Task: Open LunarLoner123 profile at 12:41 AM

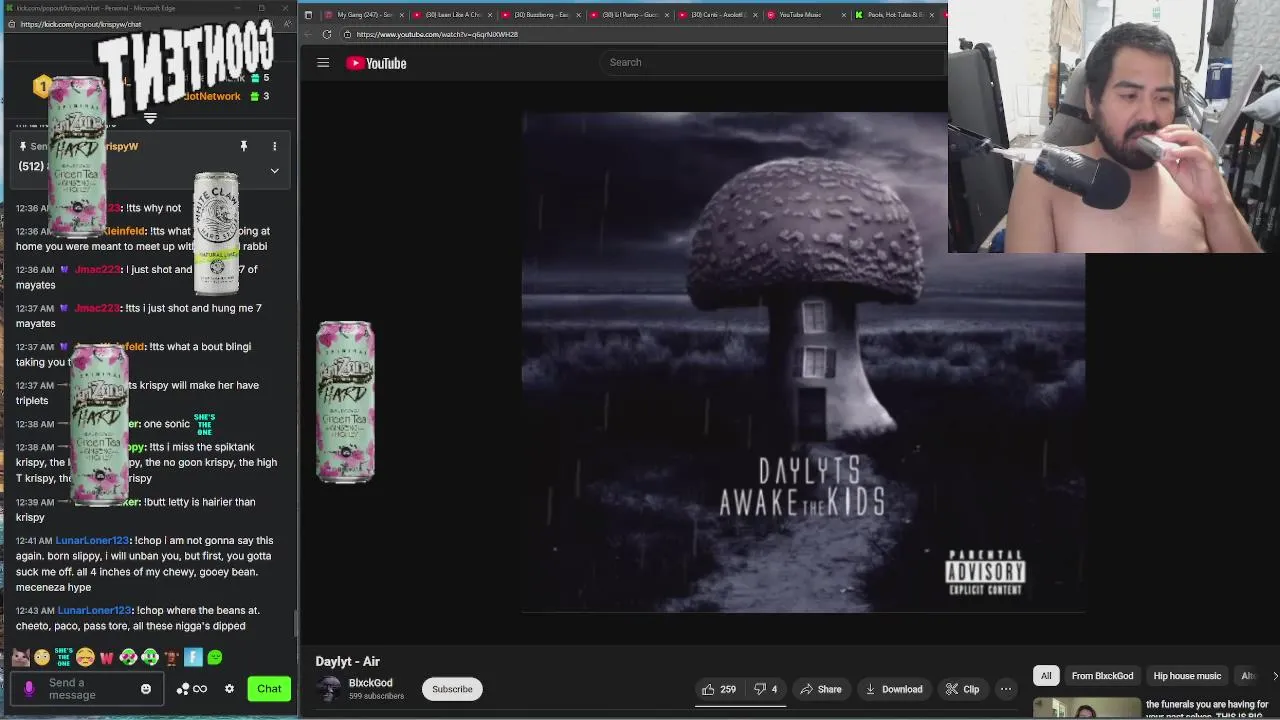Action: coord(92,540)
